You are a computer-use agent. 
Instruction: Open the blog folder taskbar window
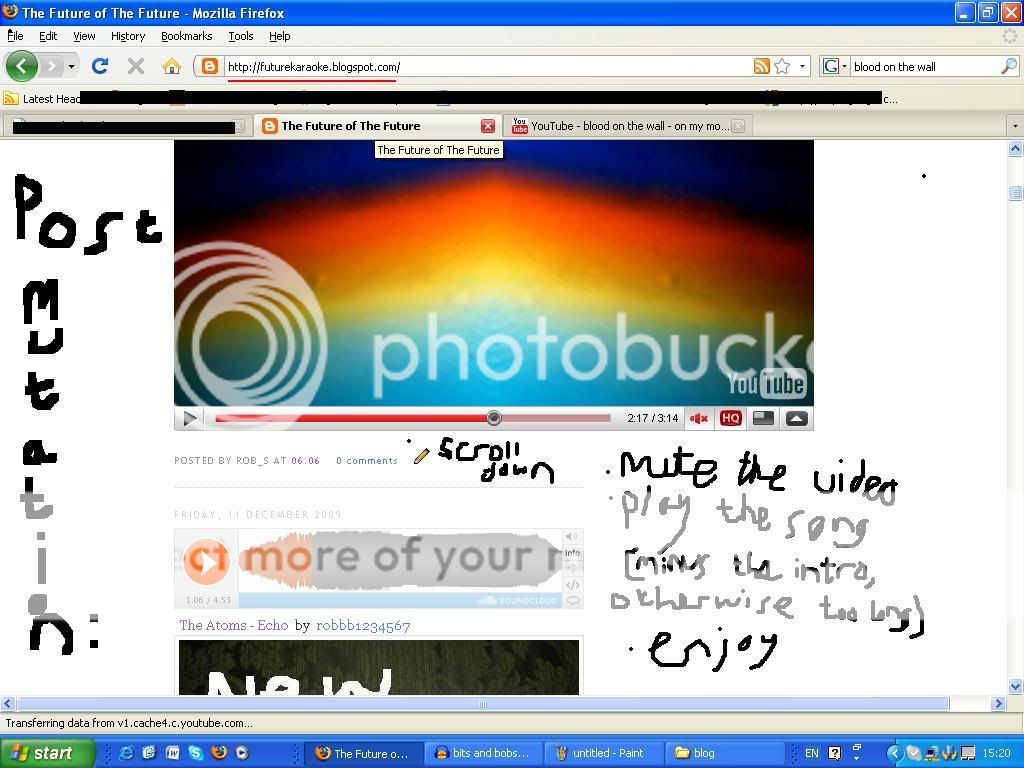coord(722,753)
